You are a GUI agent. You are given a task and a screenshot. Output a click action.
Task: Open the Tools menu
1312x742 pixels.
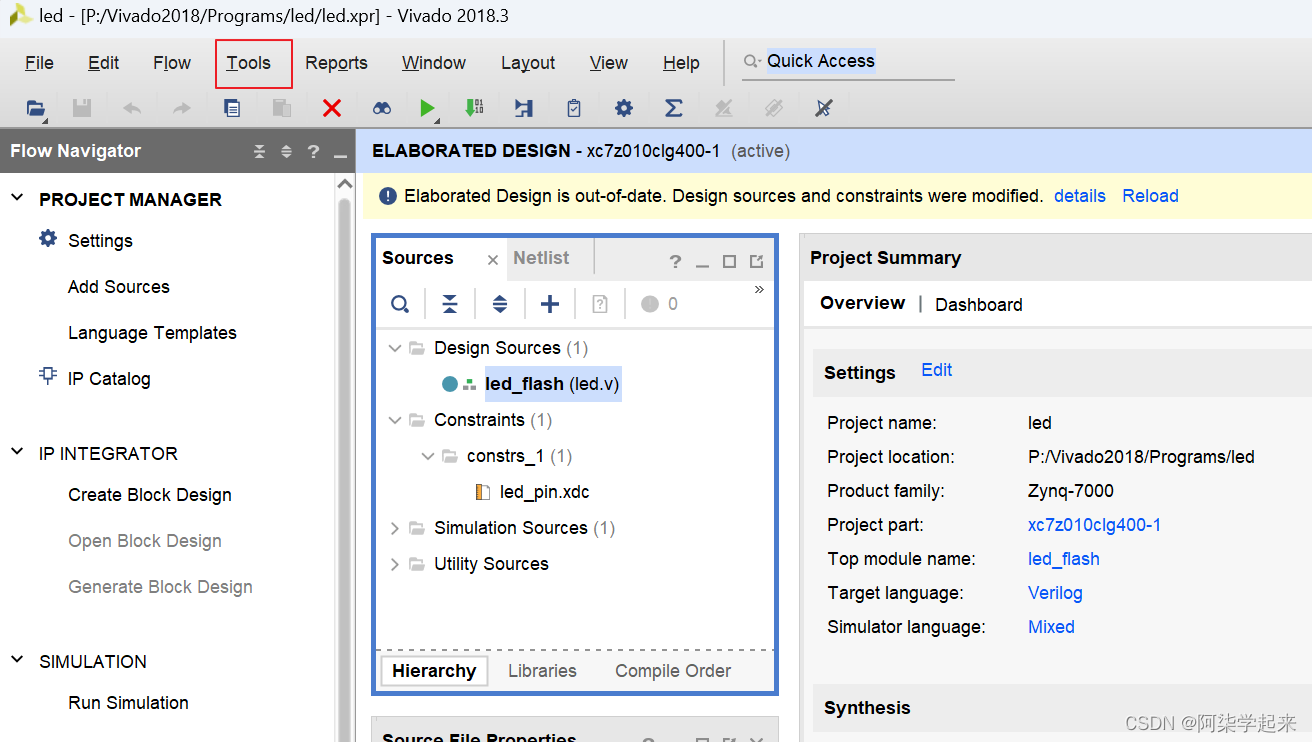pyautogui.click(x=248, y=63)
